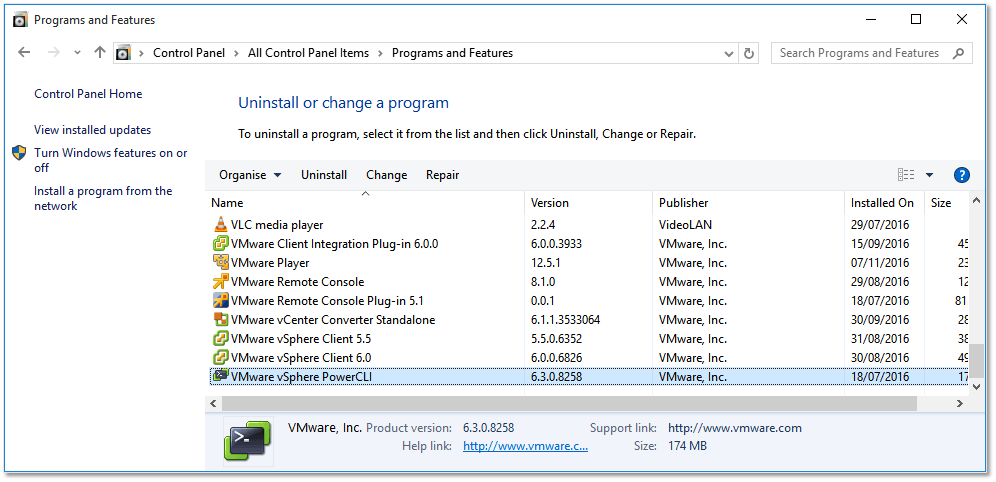Sort by the Publisher column header
The image size is (996, 482).
click(748, 203)
